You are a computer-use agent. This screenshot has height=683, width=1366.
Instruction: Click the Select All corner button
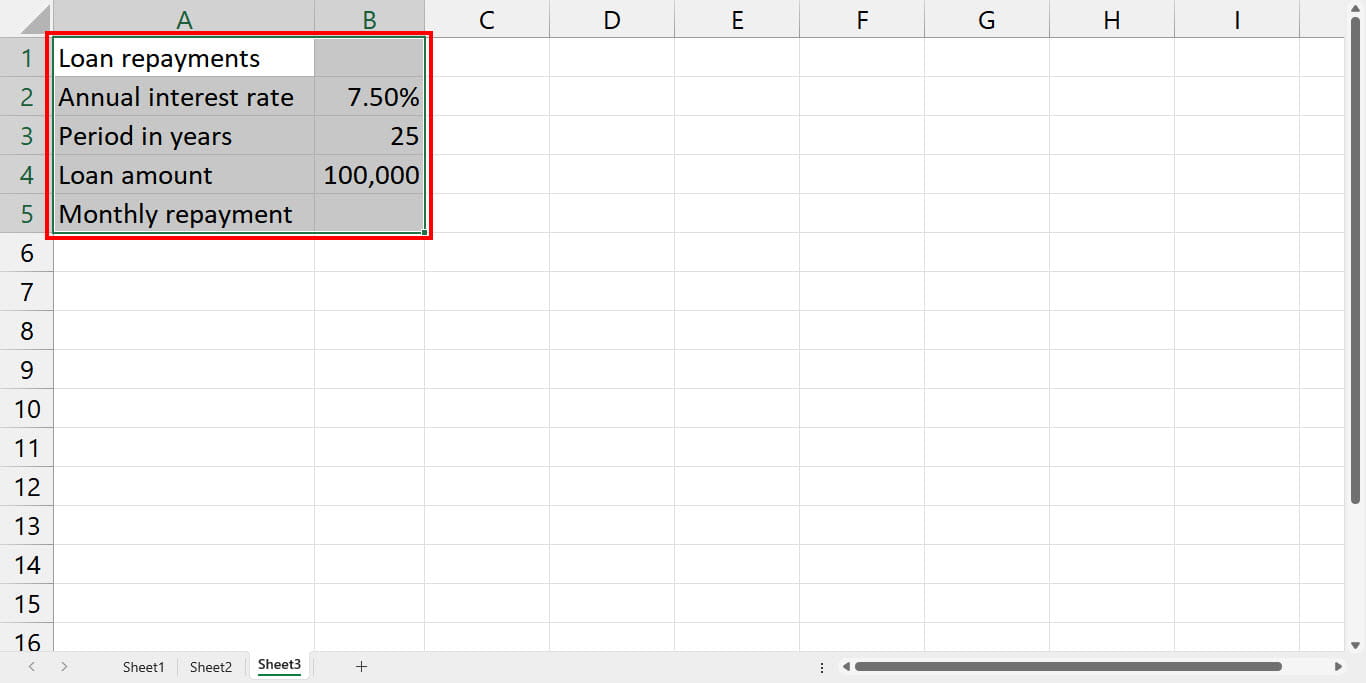point(27,18)
